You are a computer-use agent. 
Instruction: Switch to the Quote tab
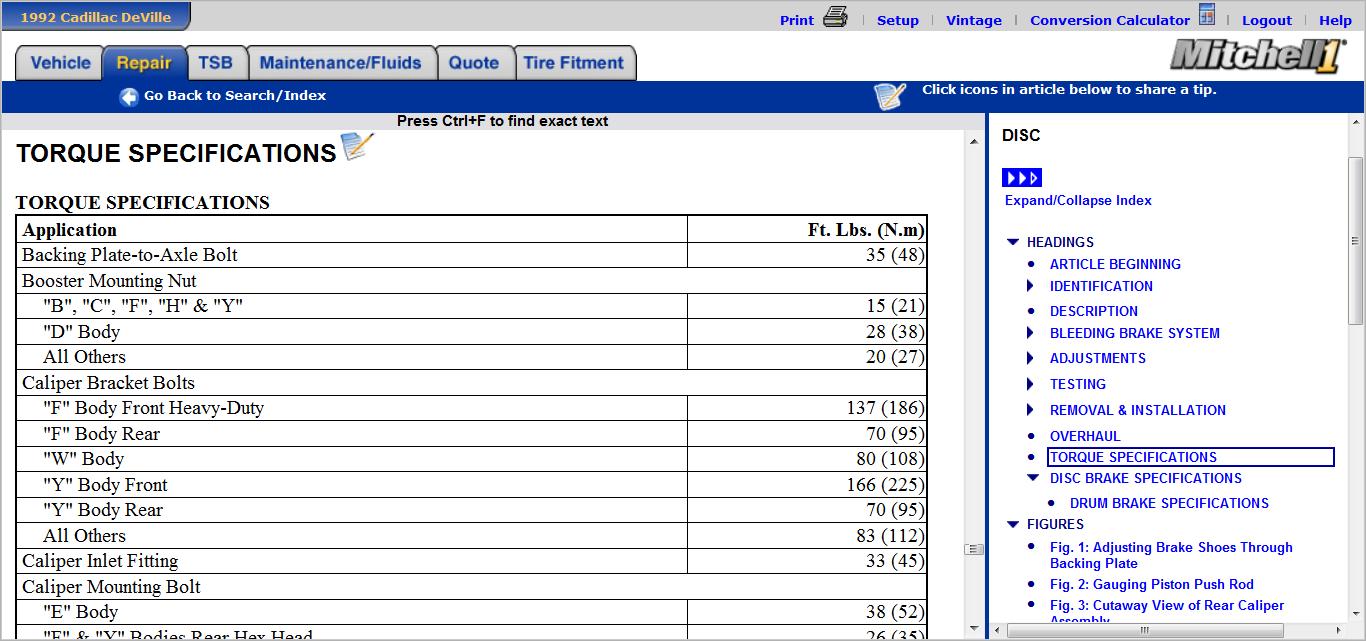click(x=474, y=63)
